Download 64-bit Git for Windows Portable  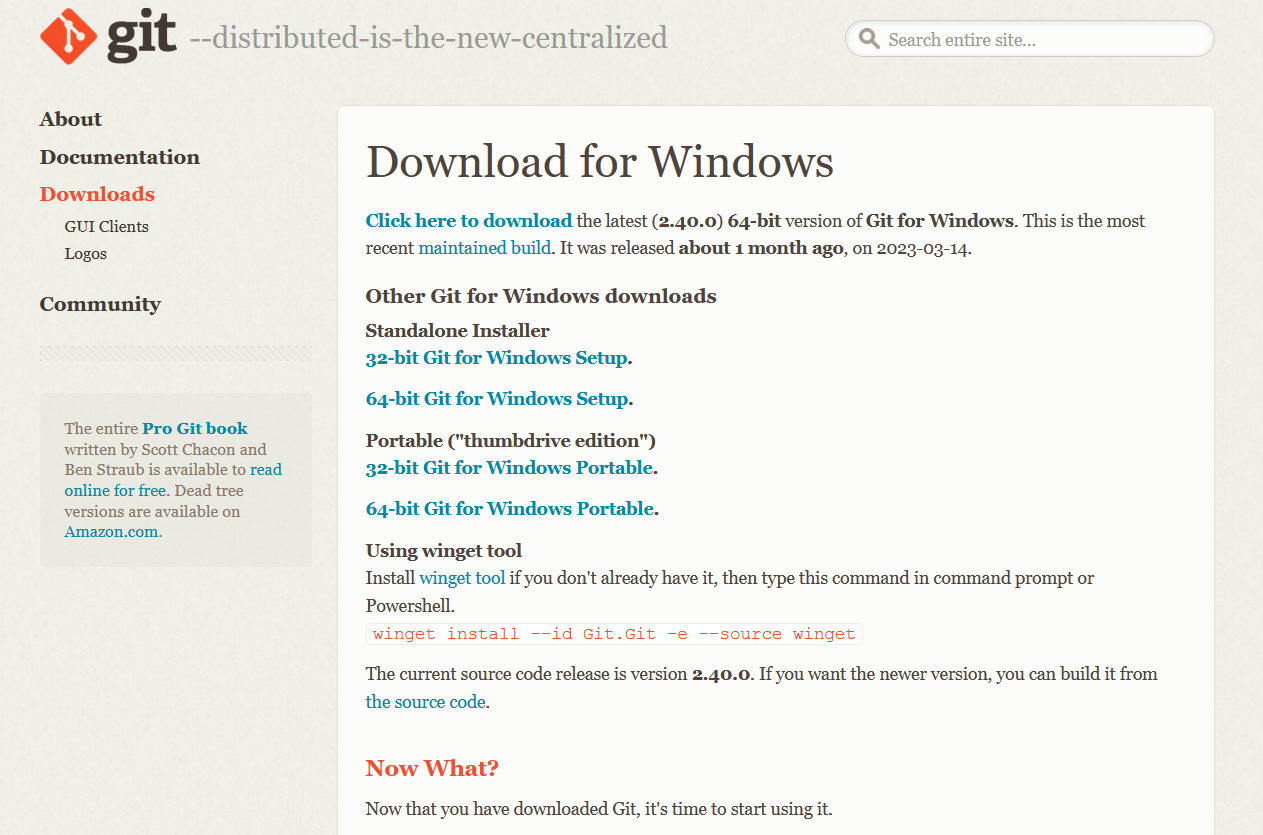(508, 508)
